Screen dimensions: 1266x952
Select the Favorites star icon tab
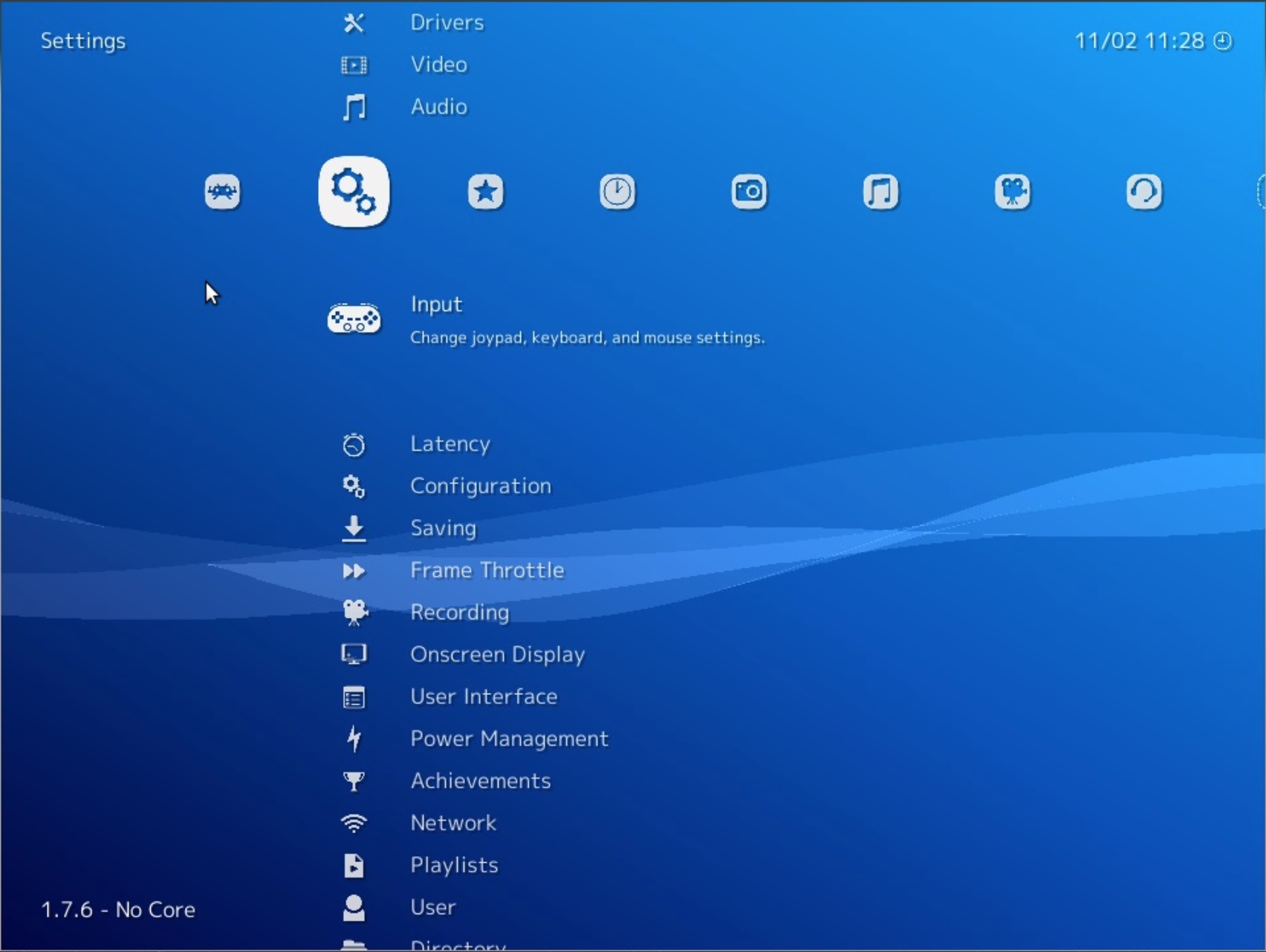point(486,192)
